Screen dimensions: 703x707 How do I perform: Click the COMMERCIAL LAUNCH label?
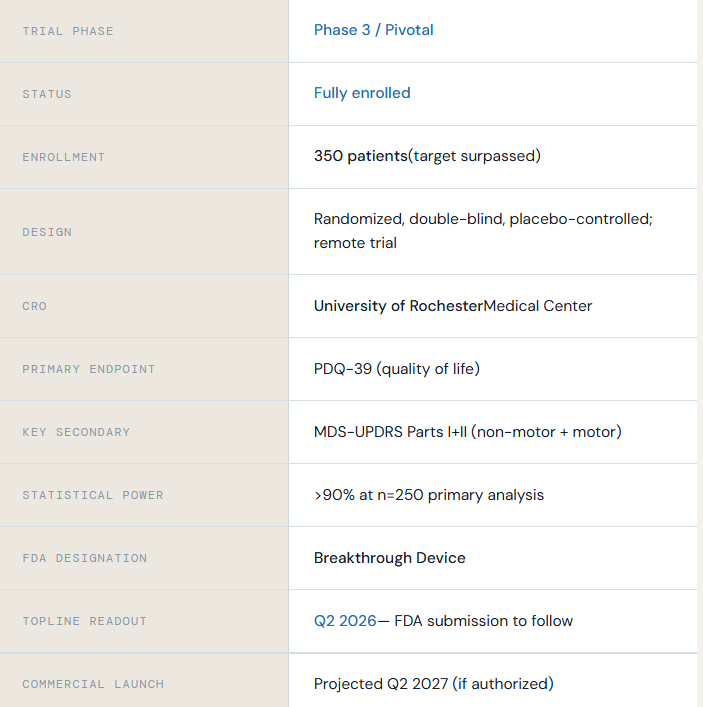[93, 684]
